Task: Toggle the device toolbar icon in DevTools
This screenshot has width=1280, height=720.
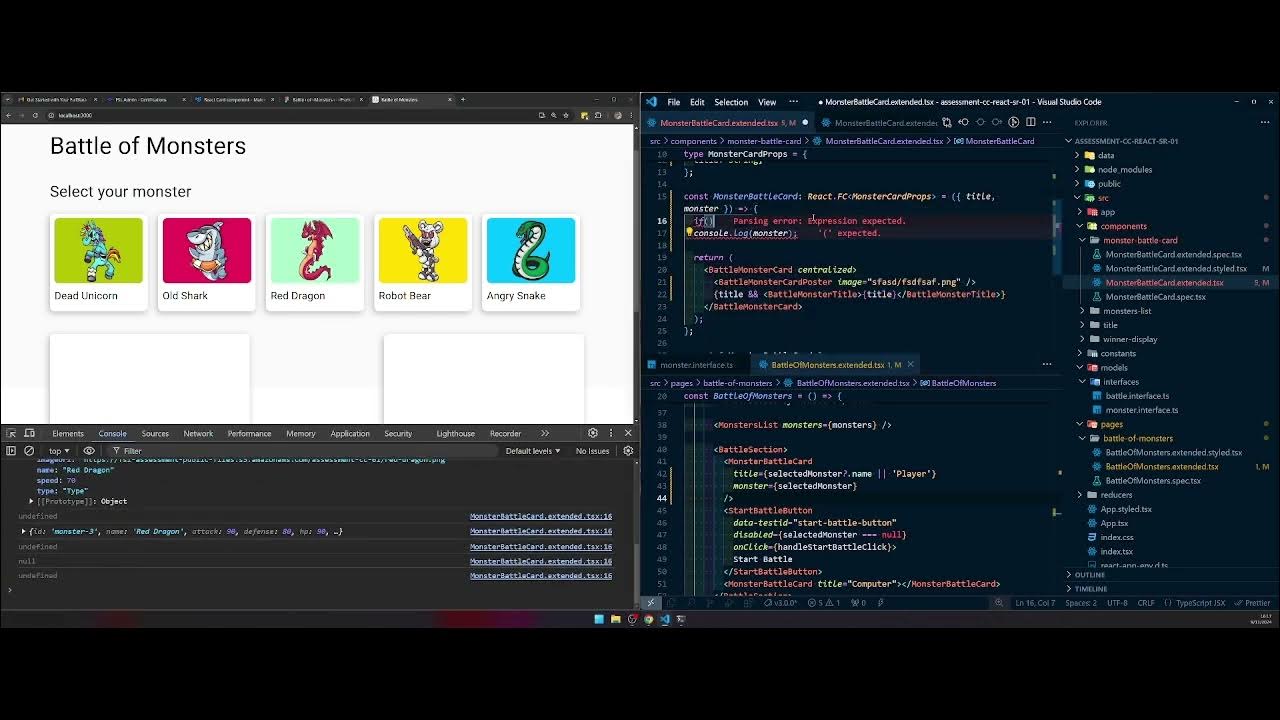Action: click(x=30, y=433)
